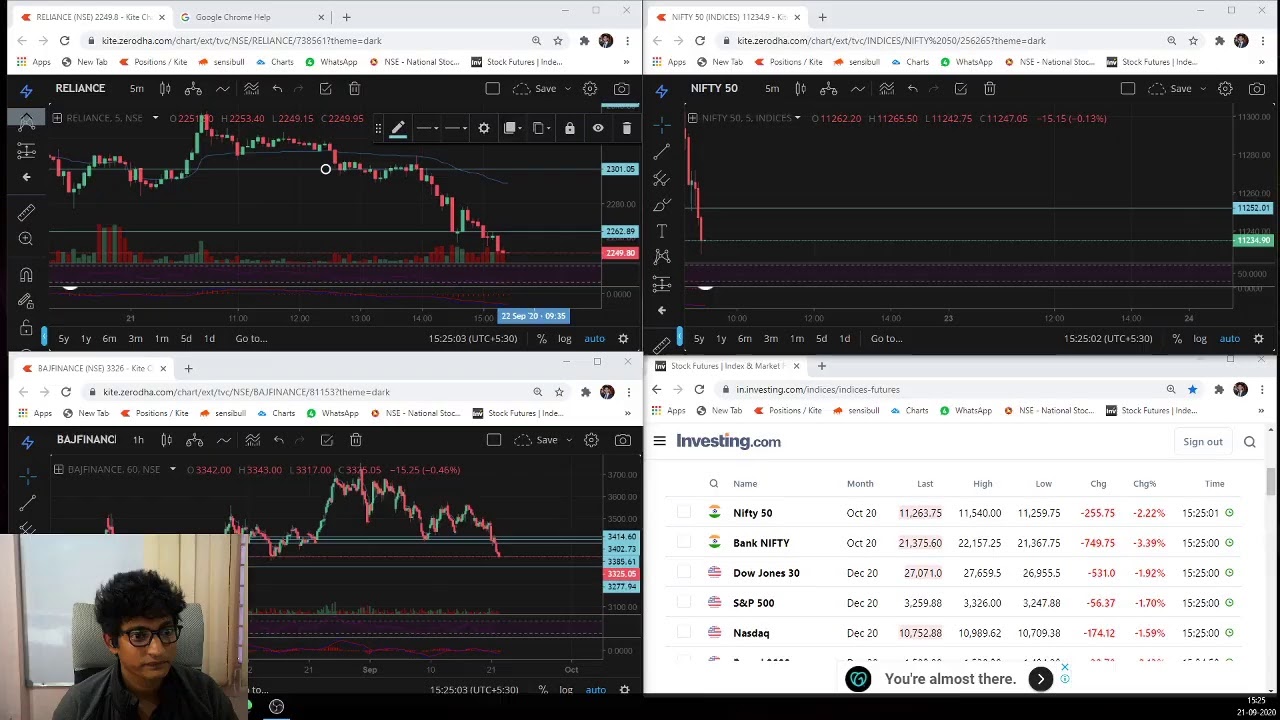Expand Save dropdown arrow in NIFTY 50 toolbar
1280x720 pixels.
pos(1203,89)
